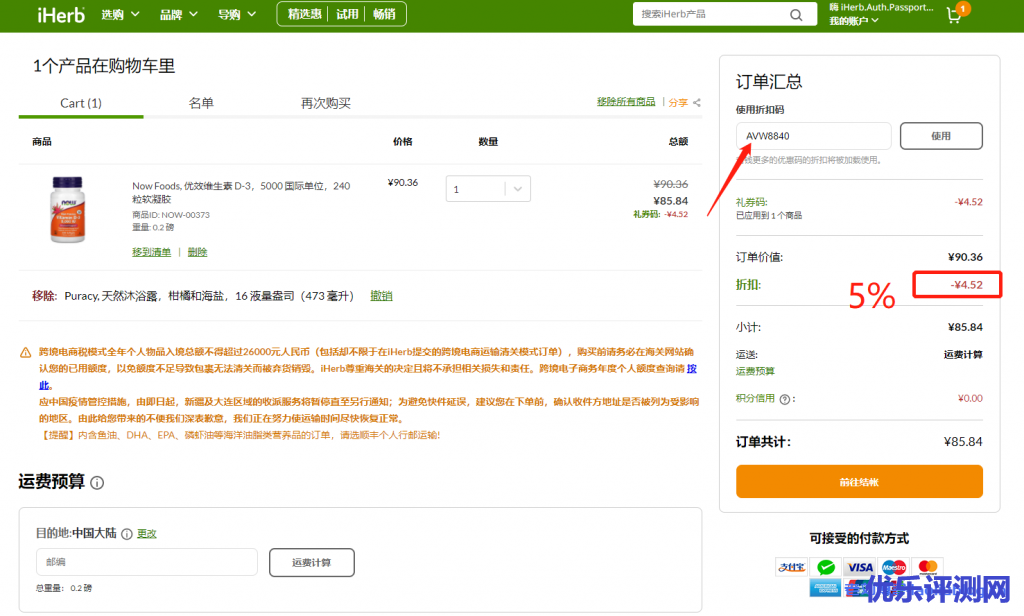This screenshot has width=1024, height=616.
Task: Click the 运费计算 button next to postal code
Action: (x=311, y=562)
